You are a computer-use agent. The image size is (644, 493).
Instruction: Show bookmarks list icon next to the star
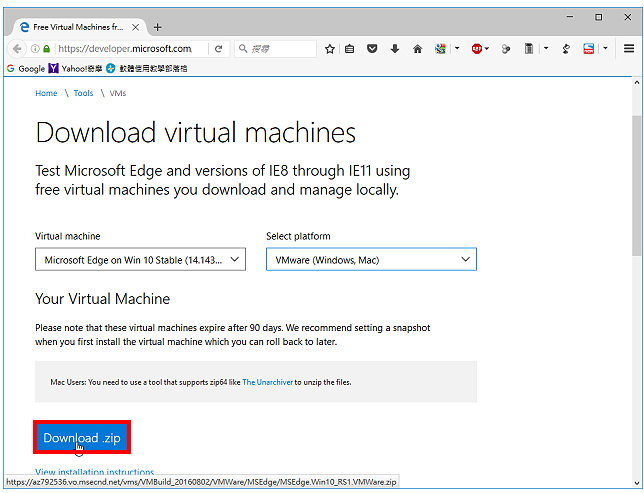coord(350,49)
